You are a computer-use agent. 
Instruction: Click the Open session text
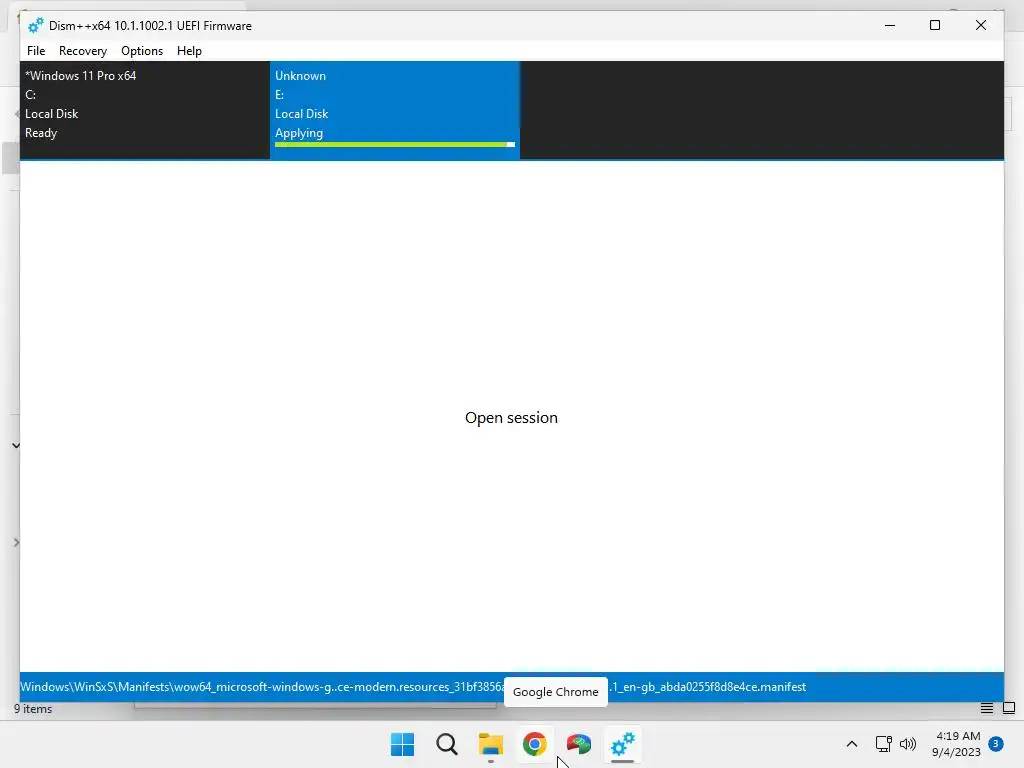coord(511,418)
